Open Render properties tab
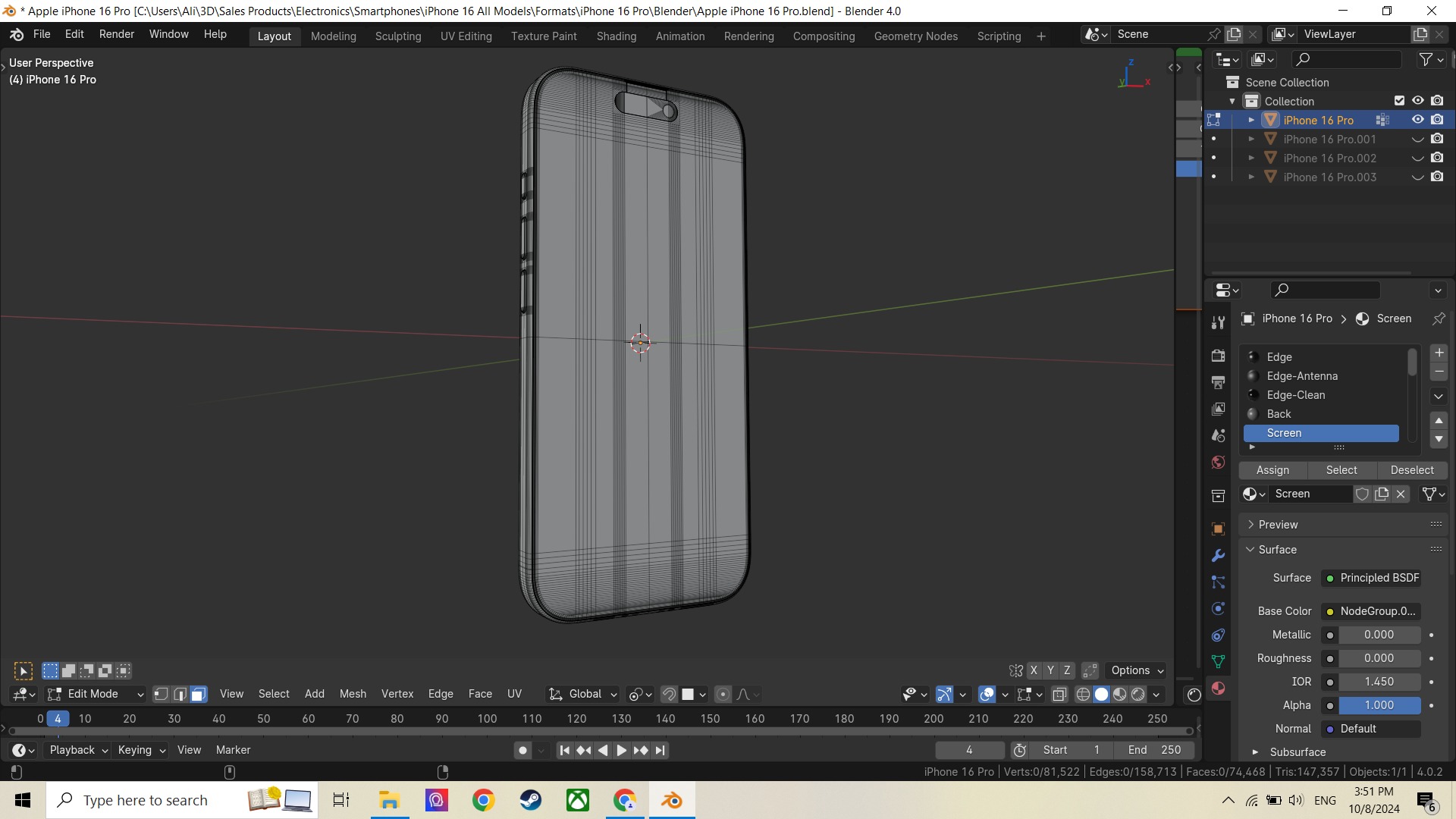The width and height of the screenshot is (1456, 819). [1218, 356]
